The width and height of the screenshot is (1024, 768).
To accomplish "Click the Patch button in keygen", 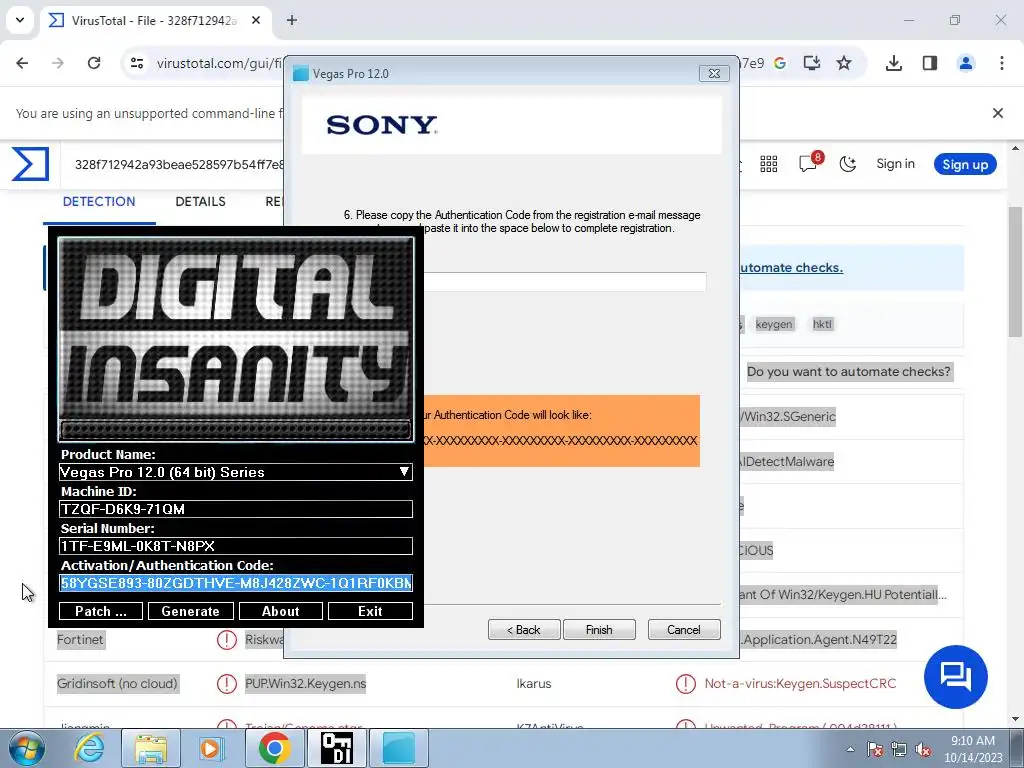I will [101, 611].
